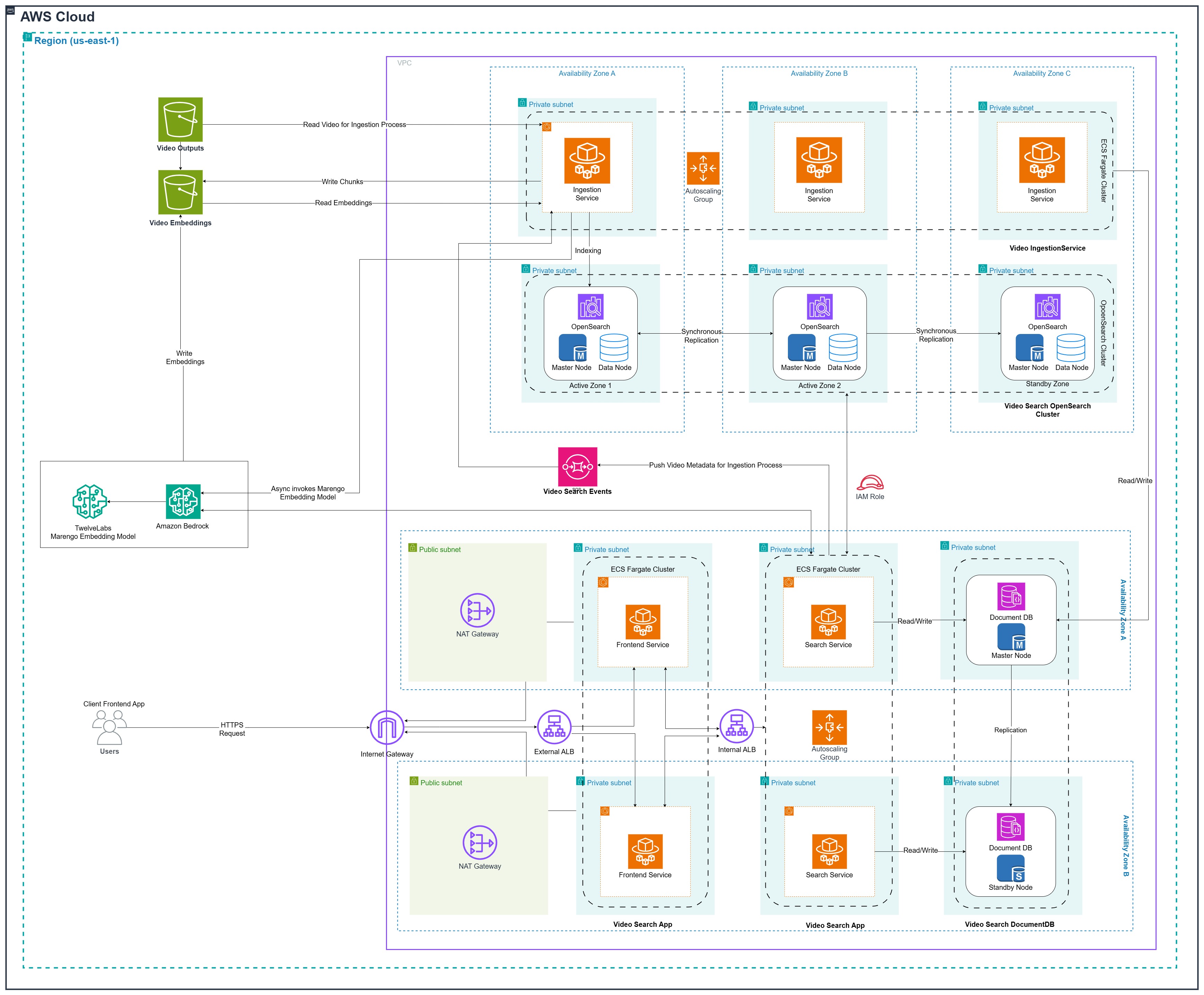
Task: Select the Master Node icon in Active Zone 1
Action: pos(573,348)
